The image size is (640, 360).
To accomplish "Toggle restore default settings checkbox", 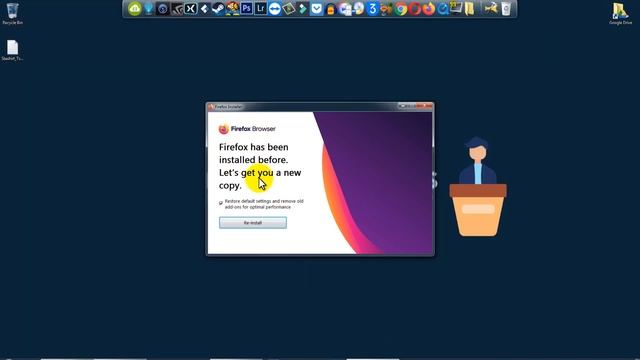I will click(x=221, y=203).
